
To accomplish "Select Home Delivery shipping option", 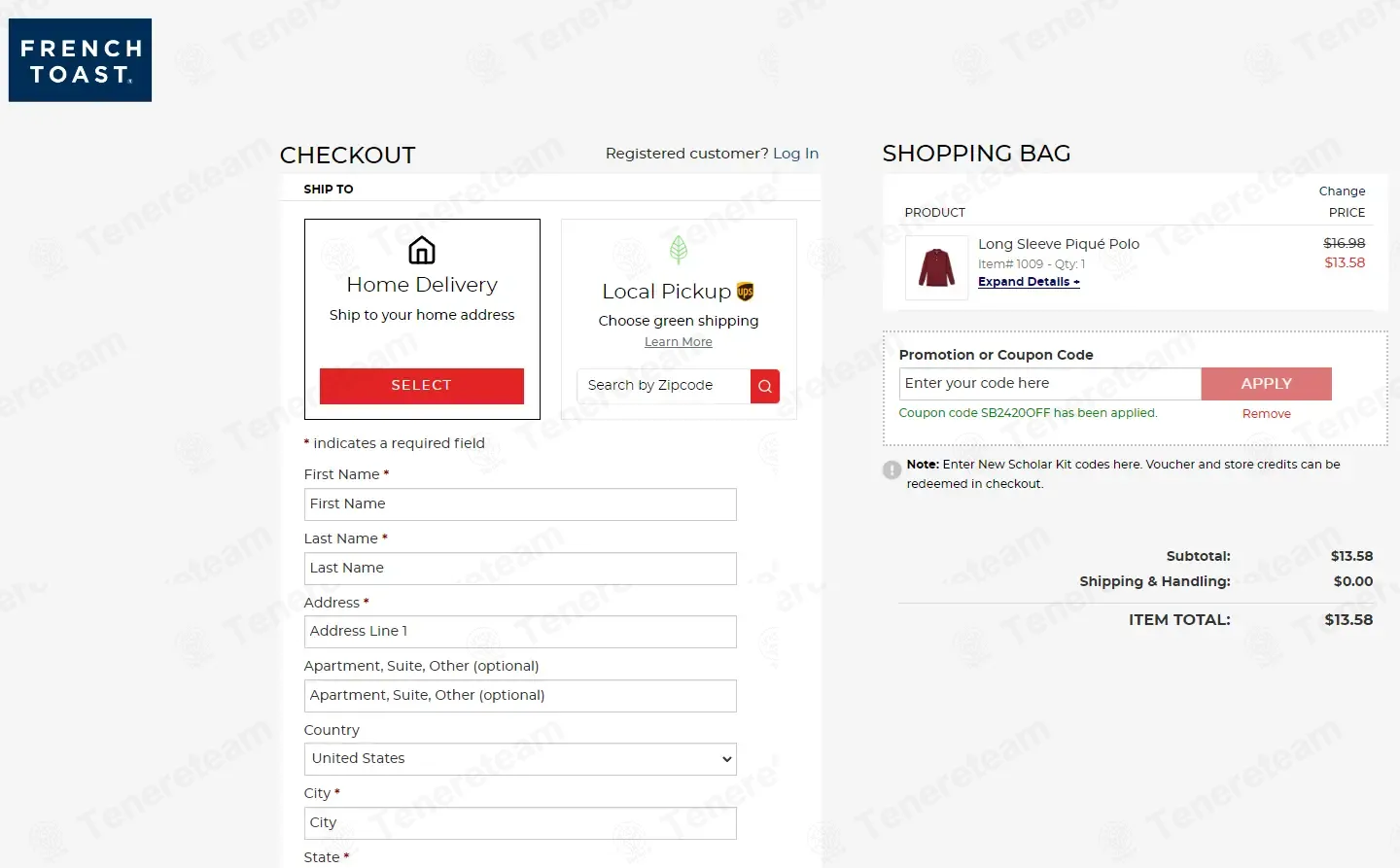I will (421, 386).
